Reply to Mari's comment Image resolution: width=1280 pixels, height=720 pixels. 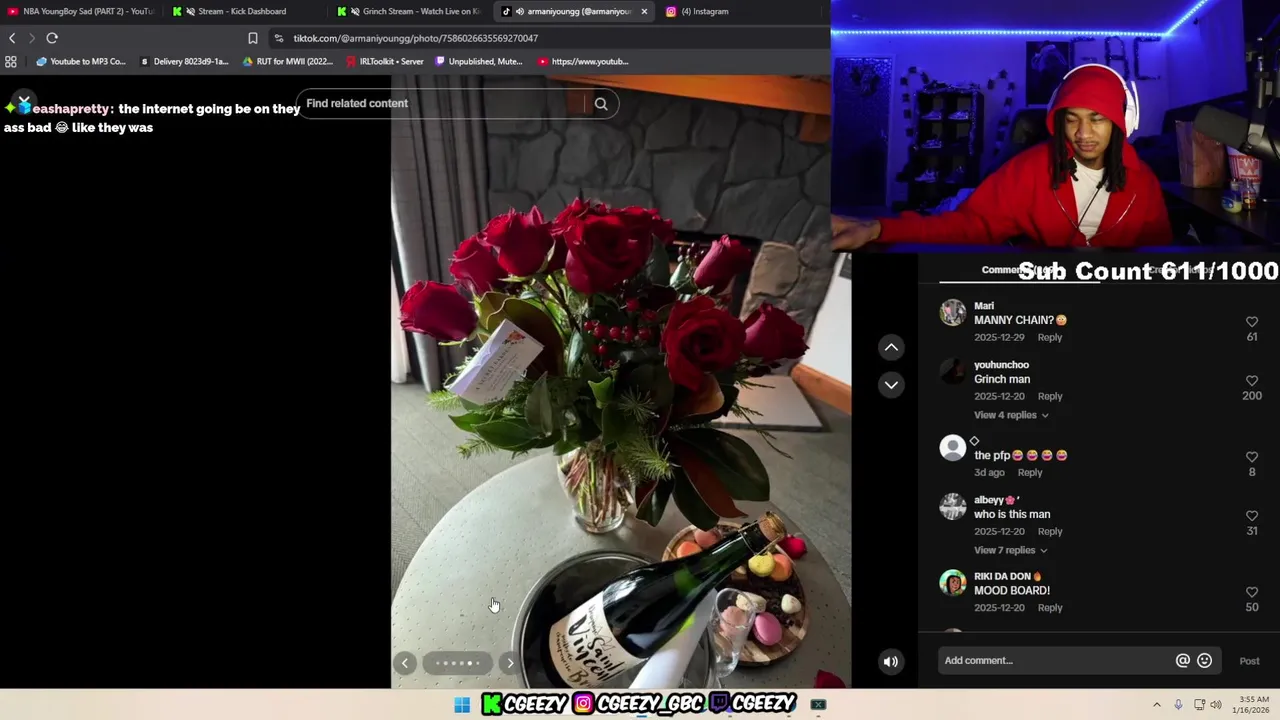click(1049, 337)
